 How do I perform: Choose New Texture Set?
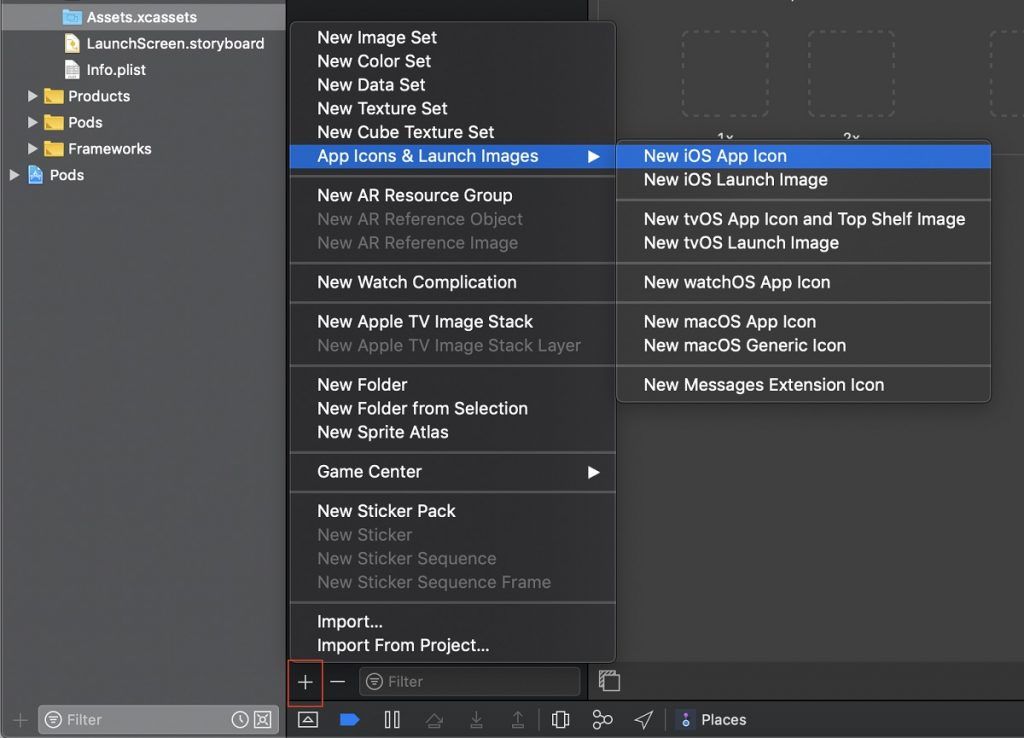pos(452,108)
